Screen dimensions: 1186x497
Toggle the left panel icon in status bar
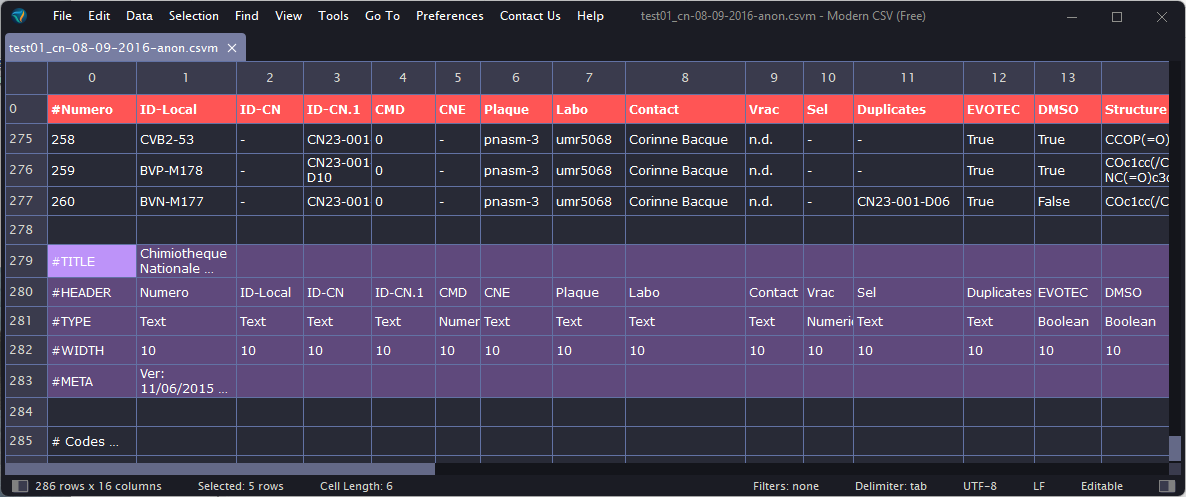[21, 486]
